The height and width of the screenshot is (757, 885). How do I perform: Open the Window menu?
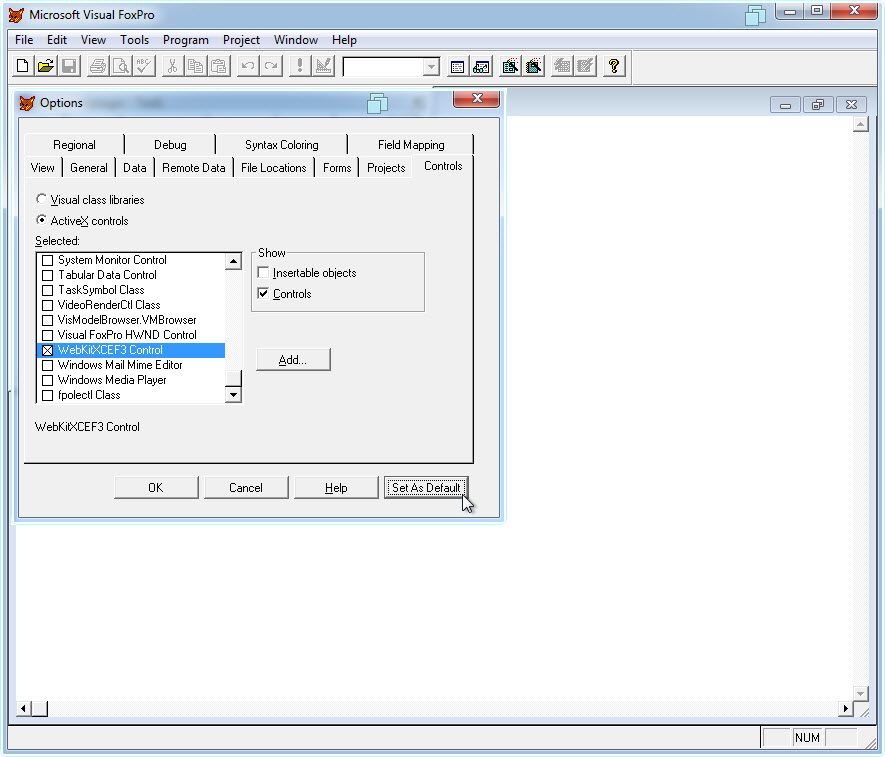[296, 40]
